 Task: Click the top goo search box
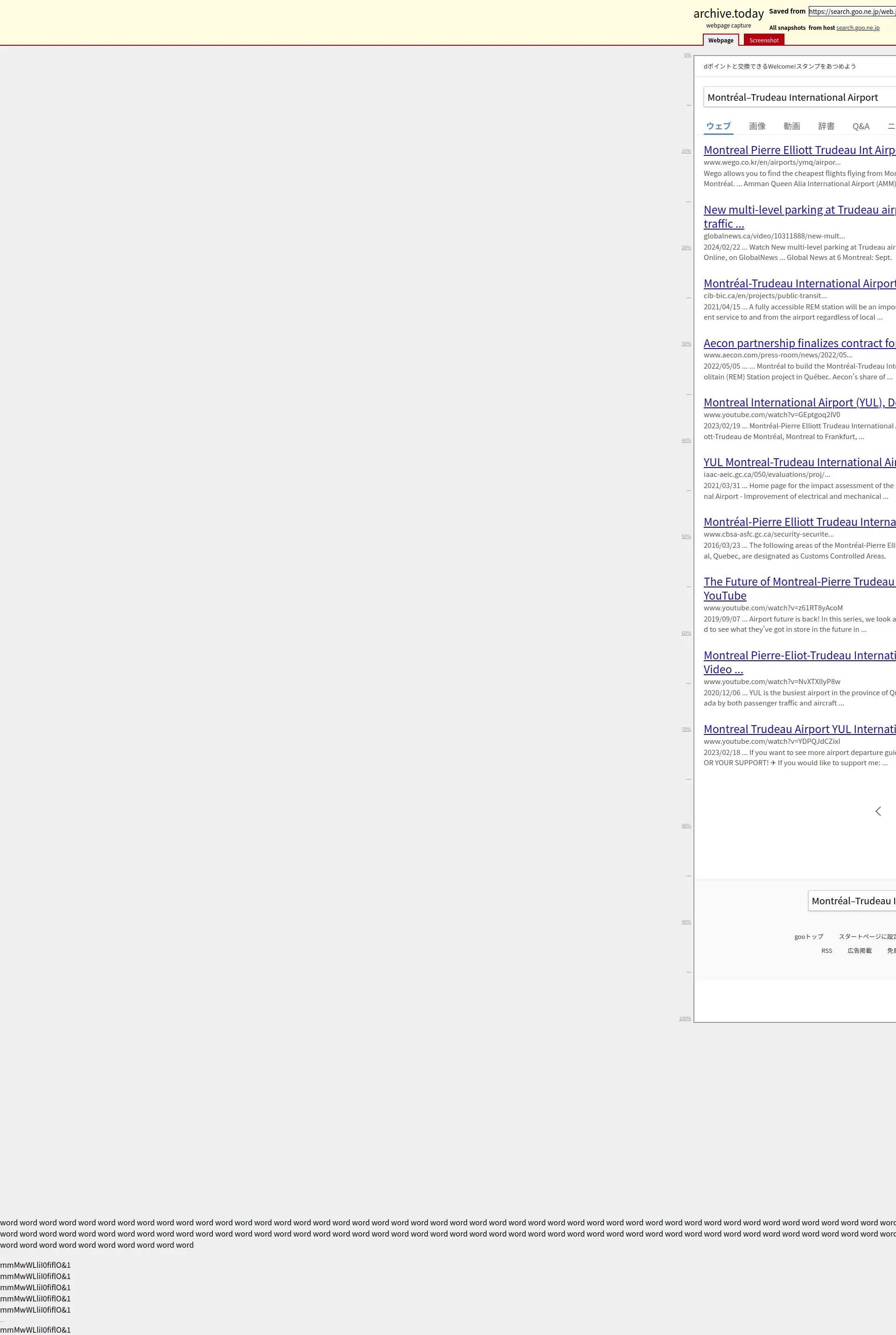click(x=800, y=98)
